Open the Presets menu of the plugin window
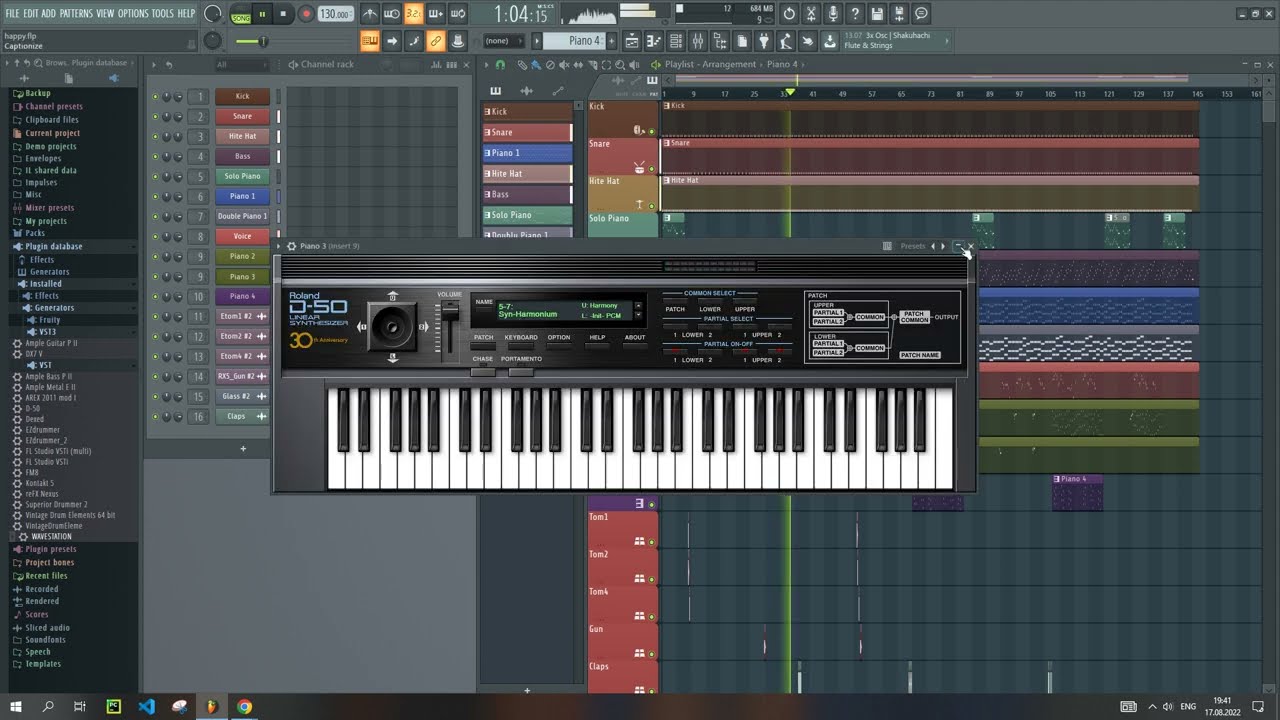The width and height of the screenshot is (1280, 720). [913, 246]
